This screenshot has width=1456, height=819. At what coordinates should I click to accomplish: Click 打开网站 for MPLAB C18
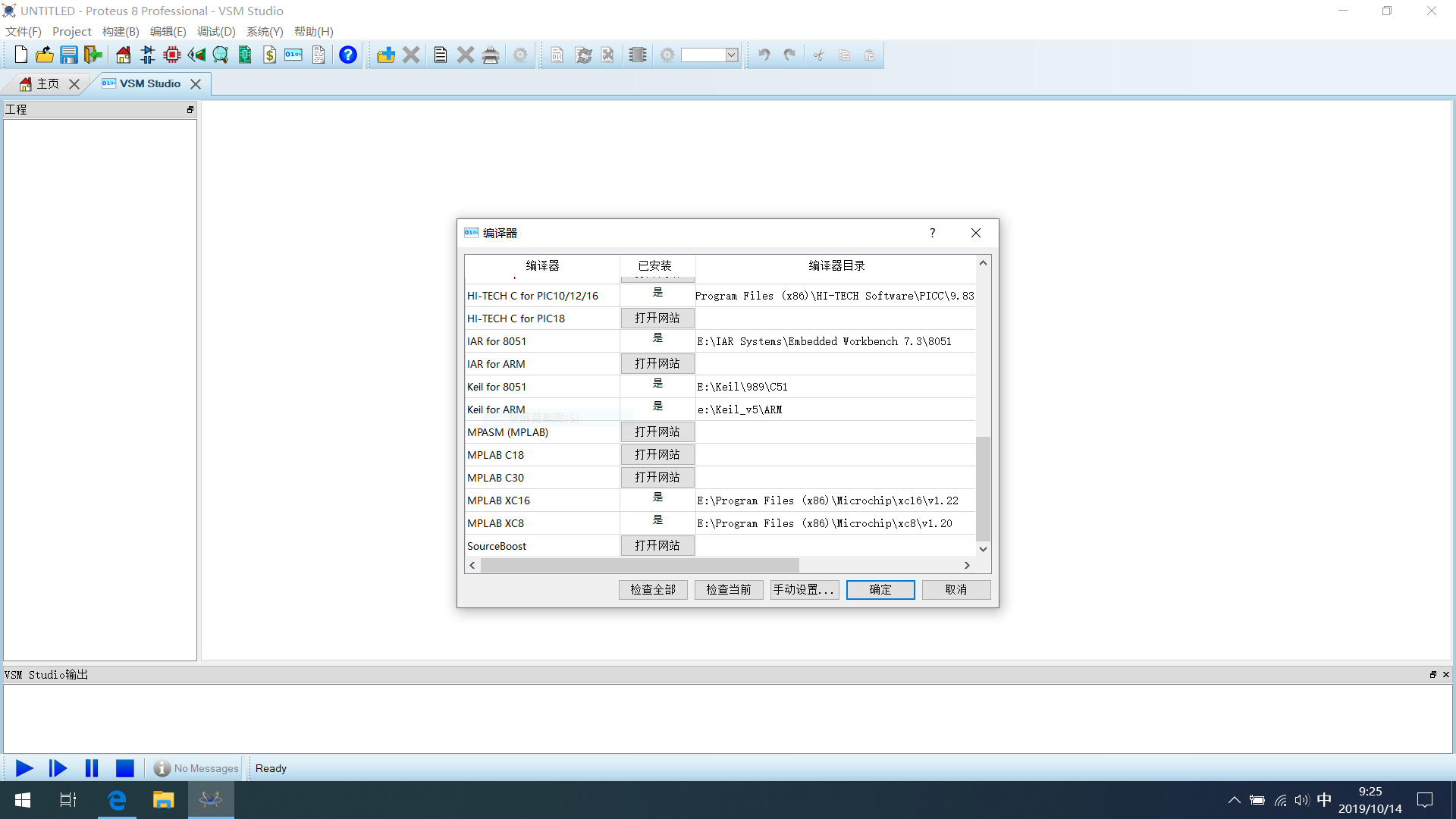657,454
